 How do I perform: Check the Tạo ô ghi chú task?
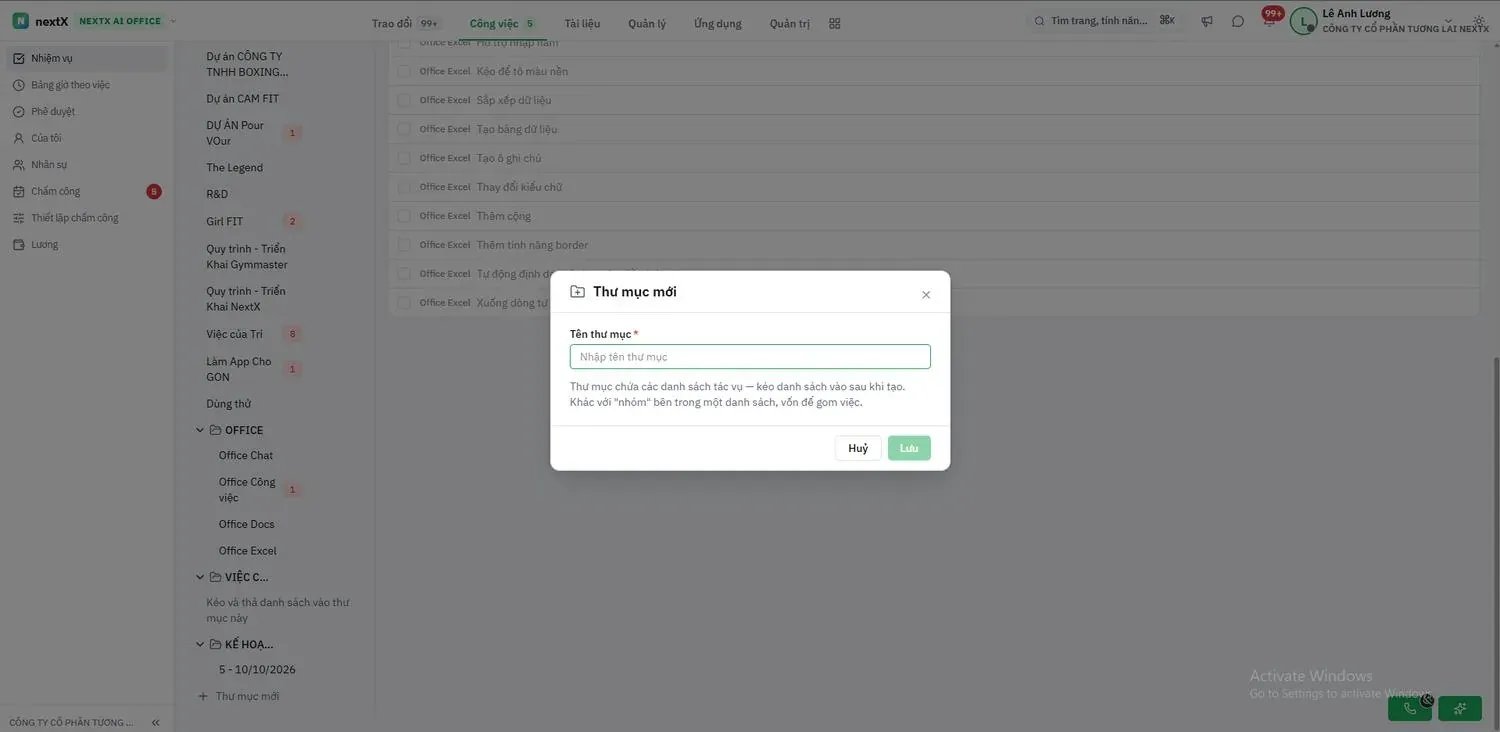coord(404,158)
